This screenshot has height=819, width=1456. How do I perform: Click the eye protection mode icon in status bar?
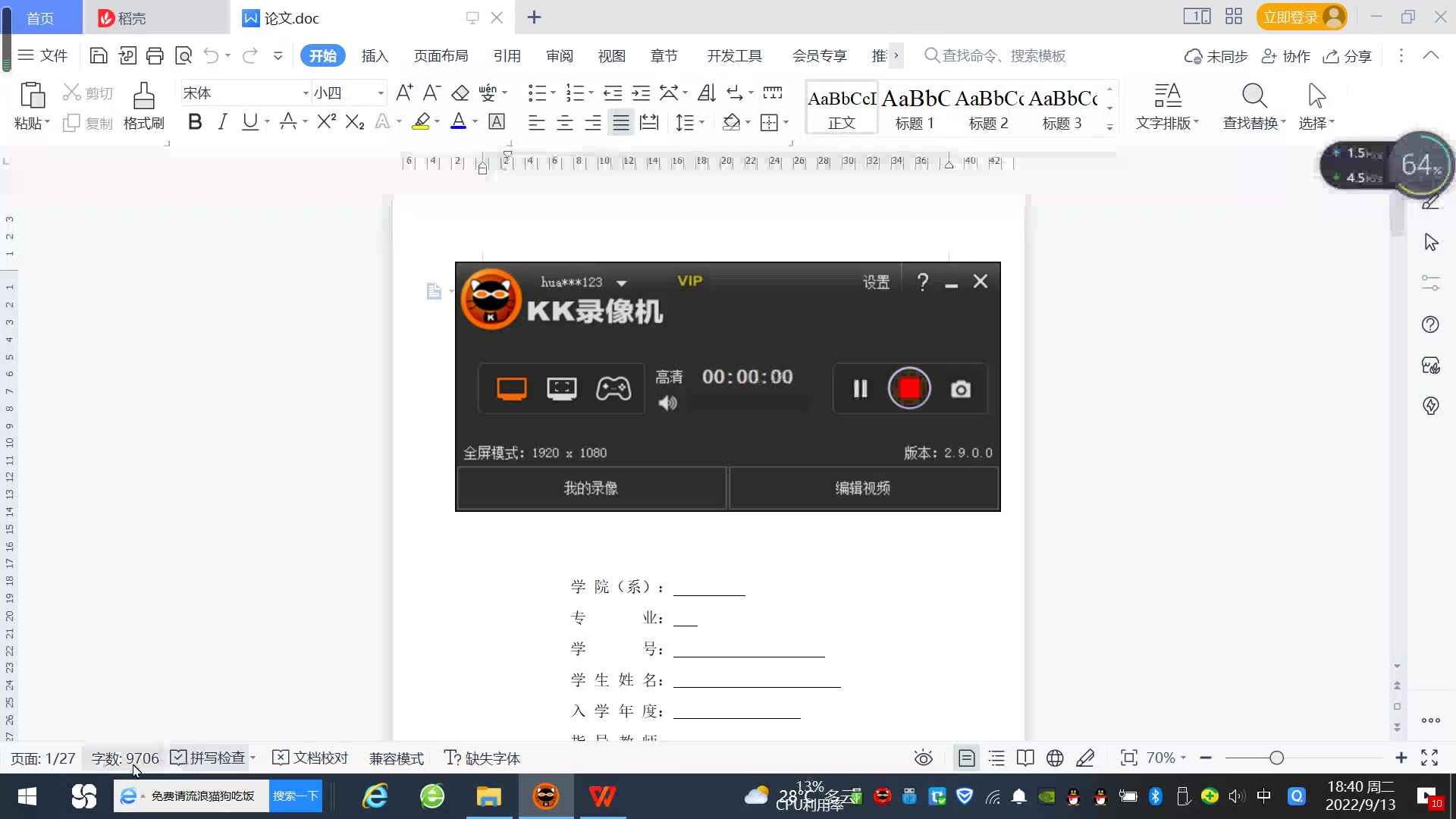pos(923,758)
